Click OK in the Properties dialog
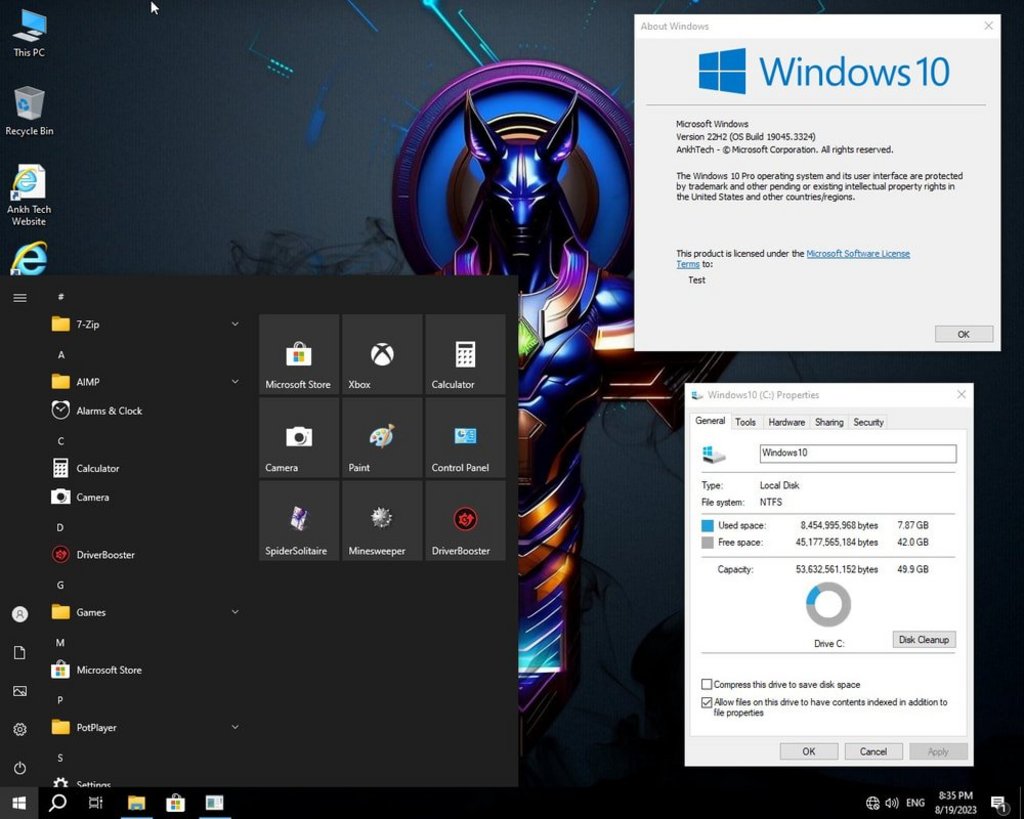 (808, 751)
